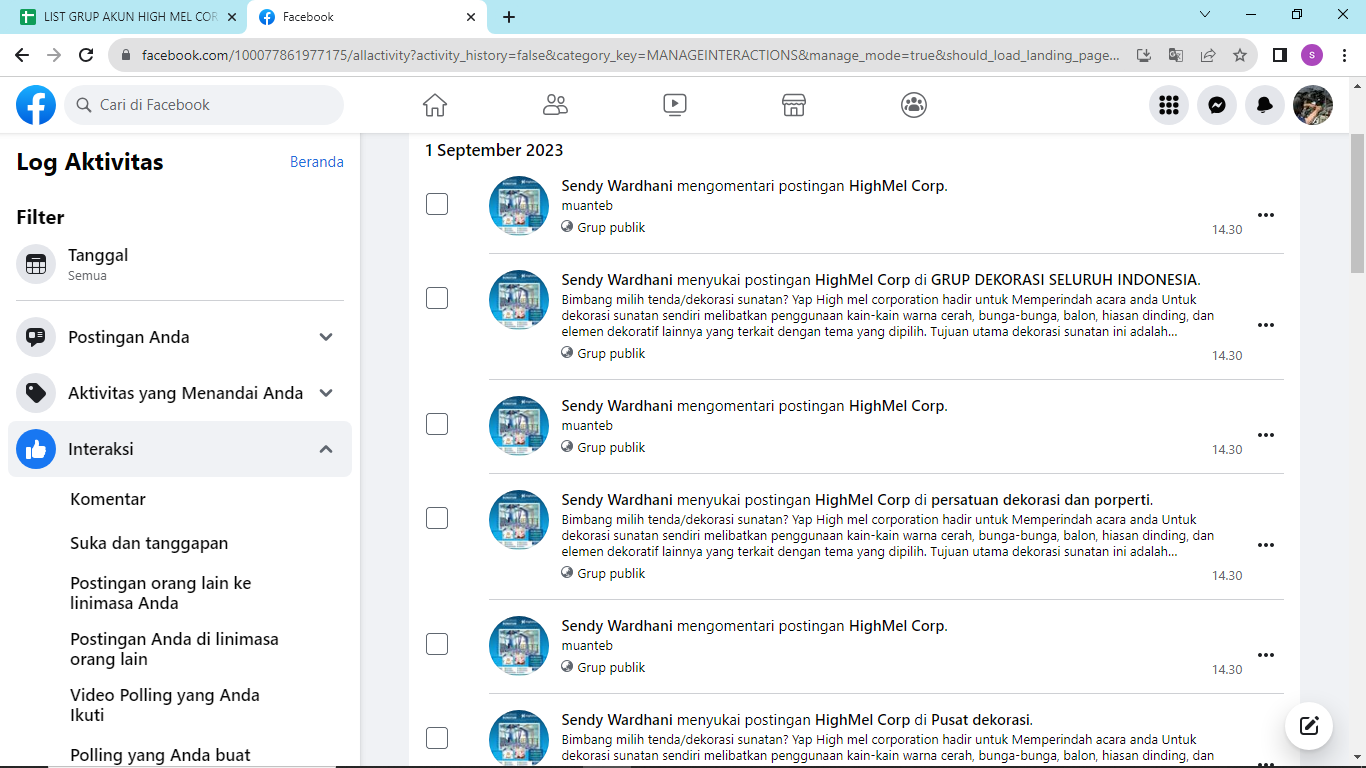Reload the Facebook page
The height and width of the screenshot is (768, 1366).
pyautogui.click(x=86, y=55)
